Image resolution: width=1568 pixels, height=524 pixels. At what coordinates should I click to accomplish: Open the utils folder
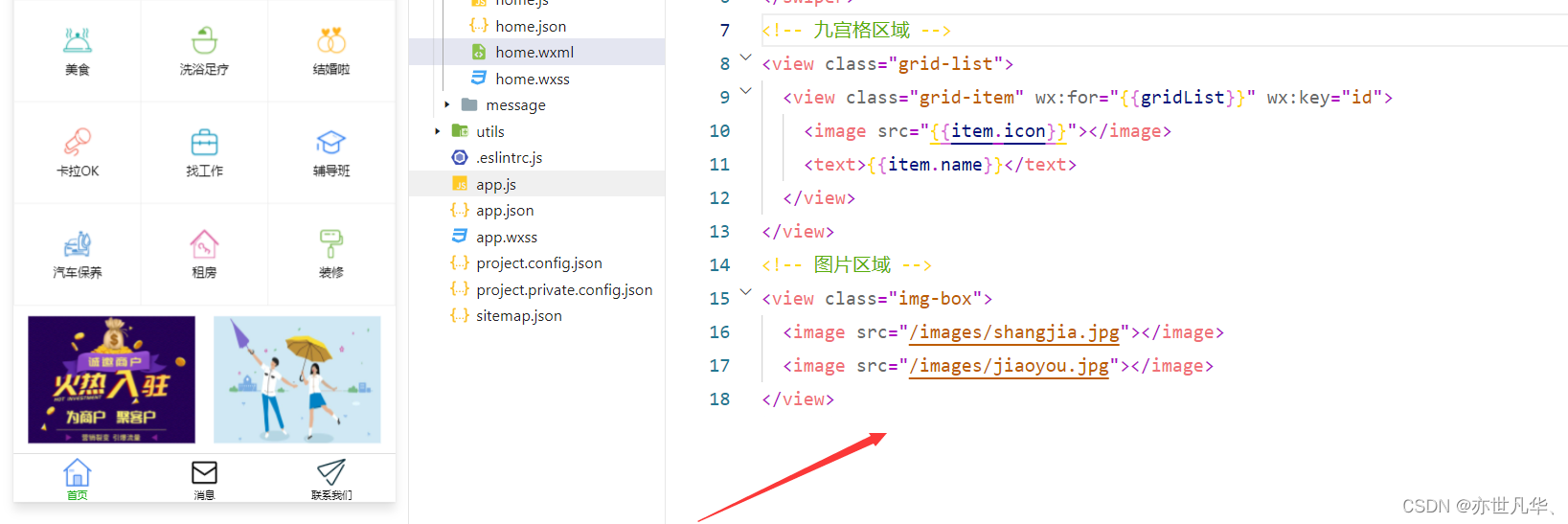point(490,131)
